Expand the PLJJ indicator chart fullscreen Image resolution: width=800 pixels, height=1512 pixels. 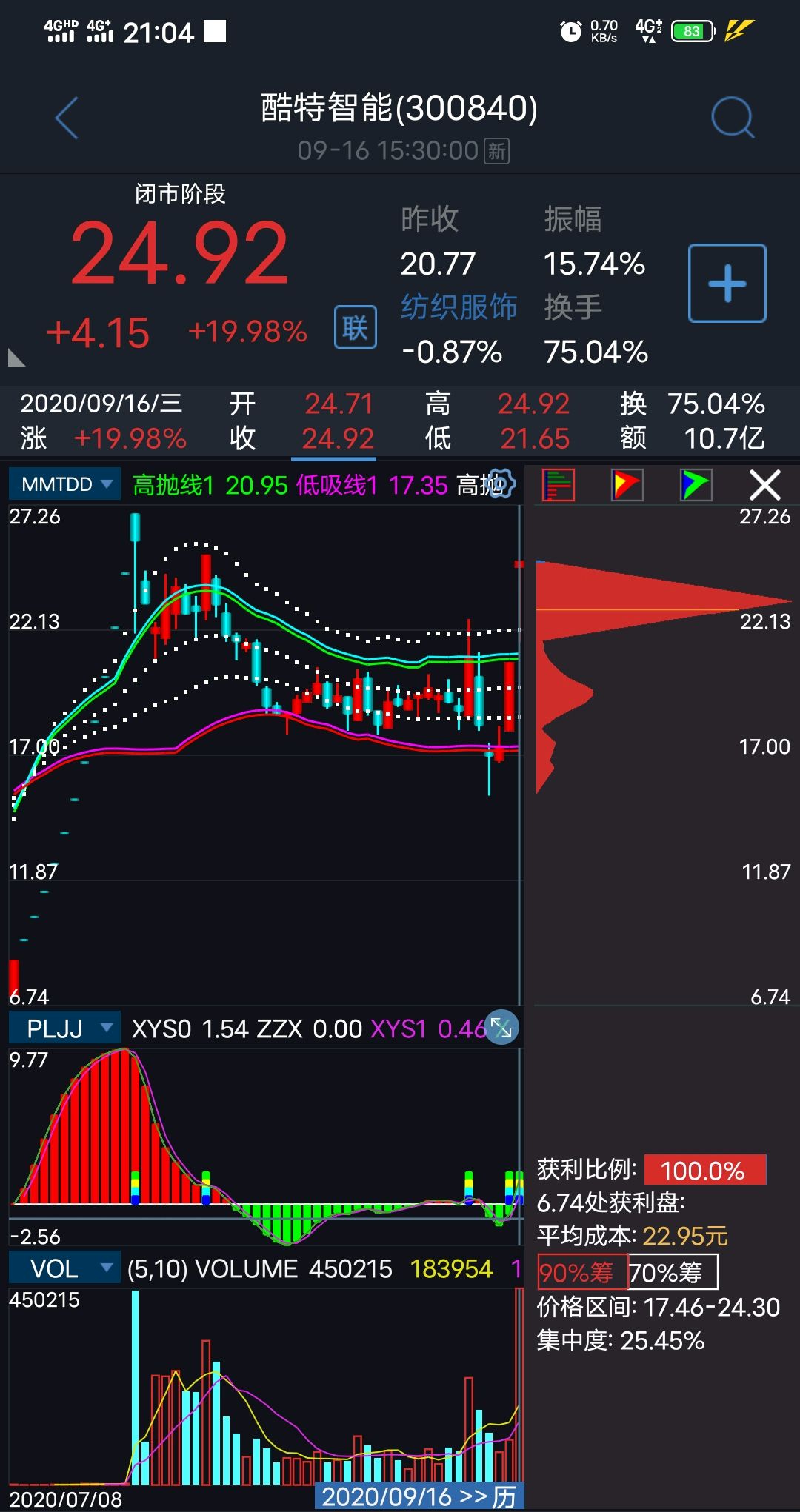tap(502, 1028)
